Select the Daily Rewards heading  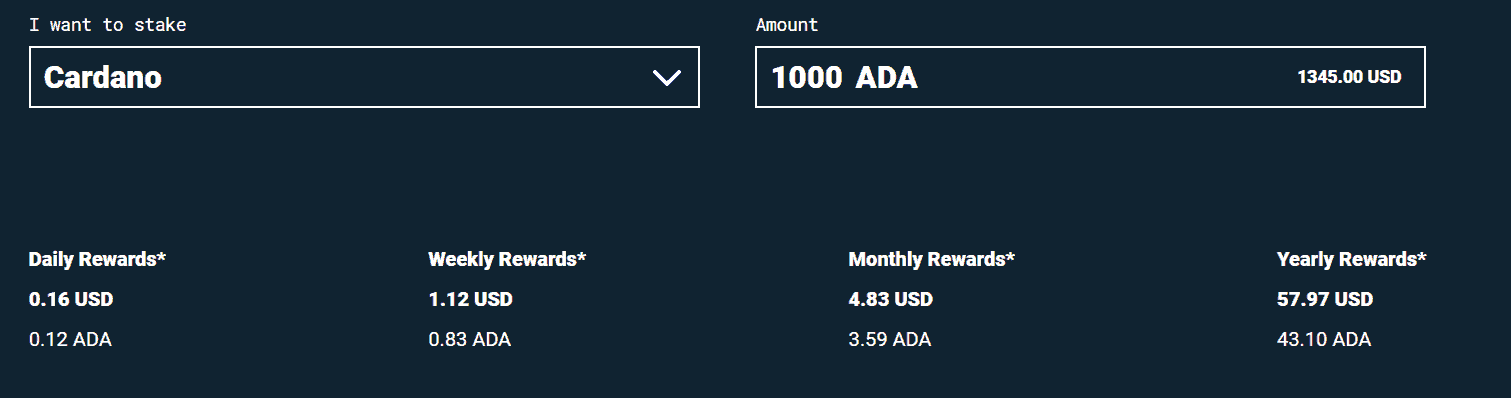(97, 259)
